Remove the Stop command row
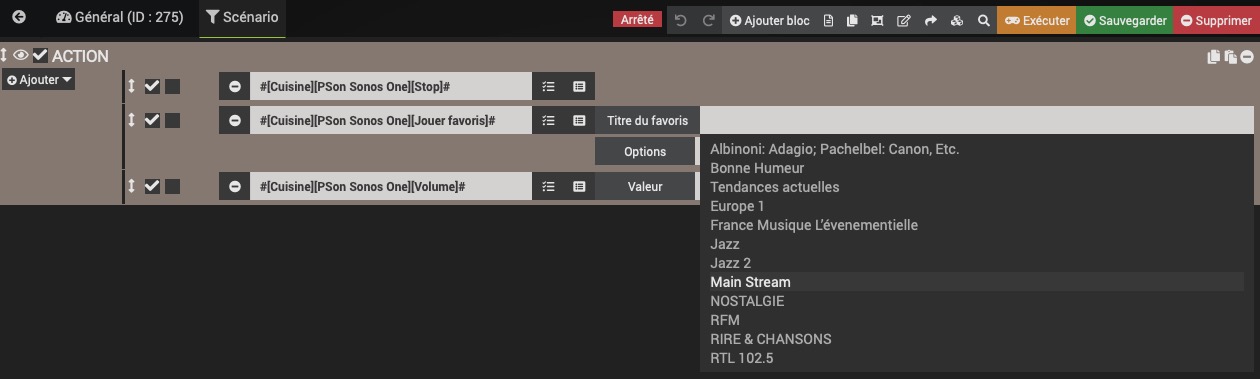This screenshot has height=379, width=1260. point(234,87)
